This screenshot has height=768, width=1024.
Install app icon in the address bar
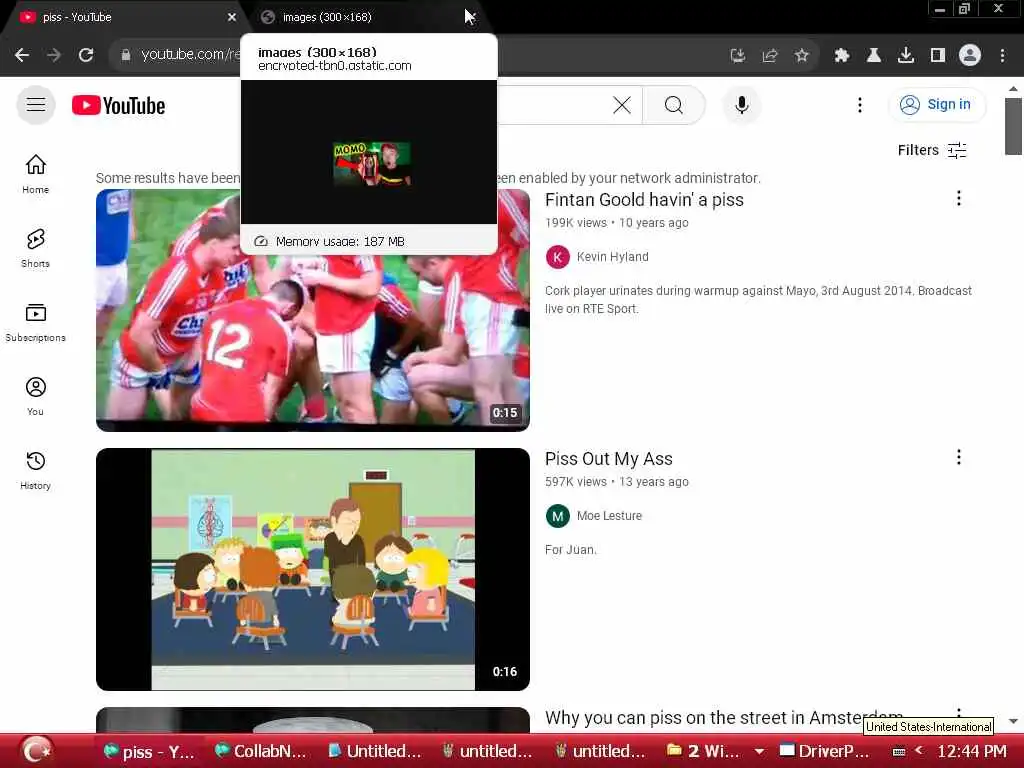click(737, 56)
